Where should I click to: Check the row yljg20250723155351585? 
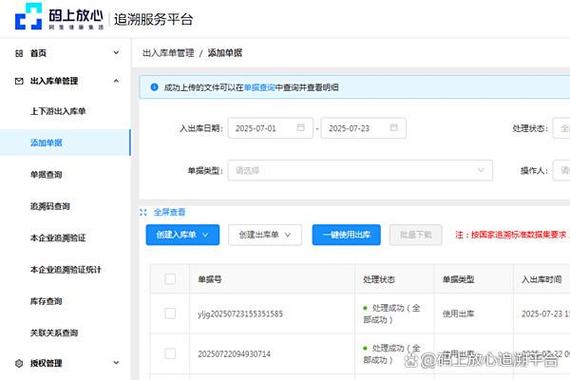pyautogui.click(x=170, y=313)
